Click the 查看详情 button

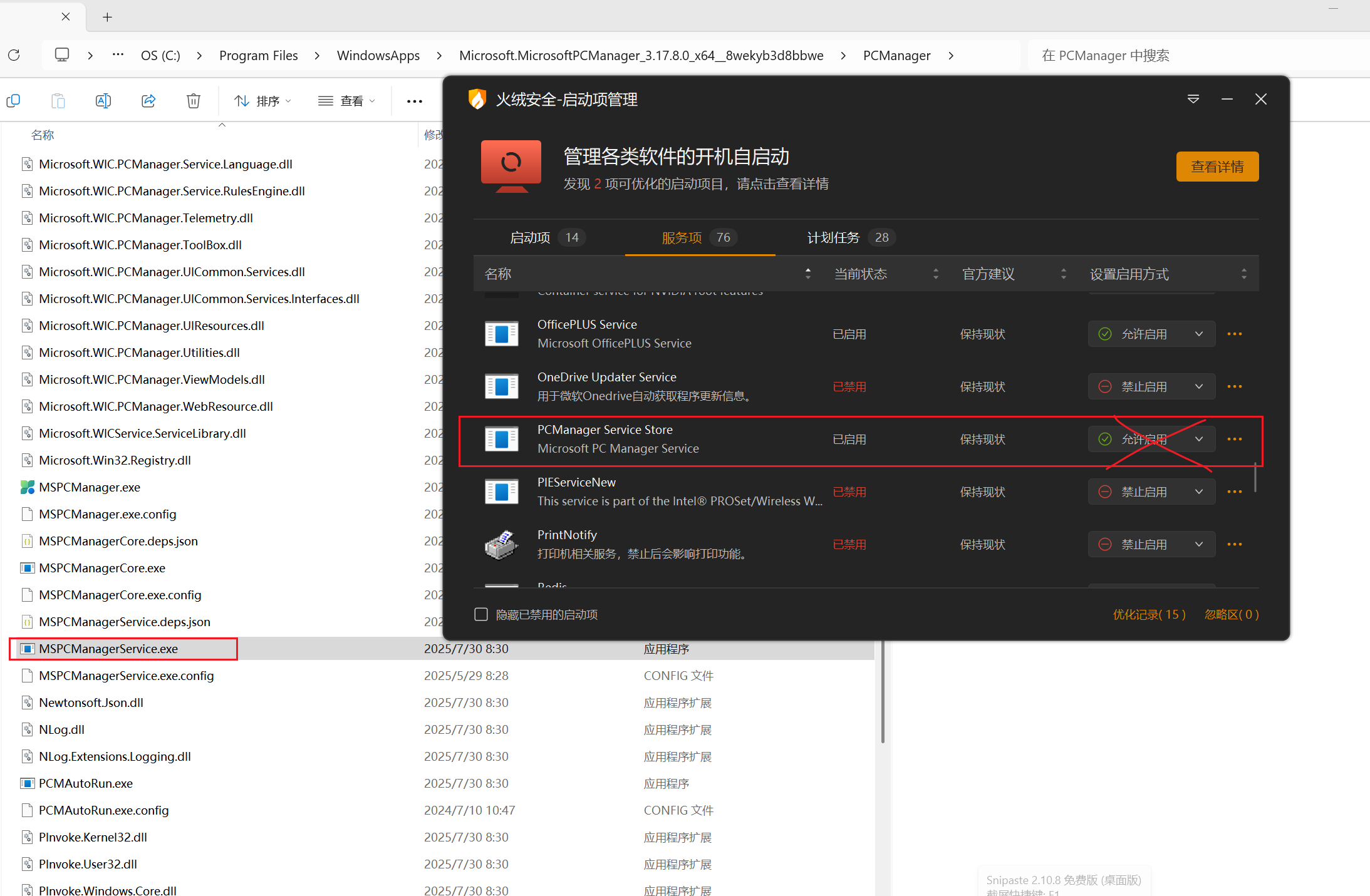coord(1217,167)
